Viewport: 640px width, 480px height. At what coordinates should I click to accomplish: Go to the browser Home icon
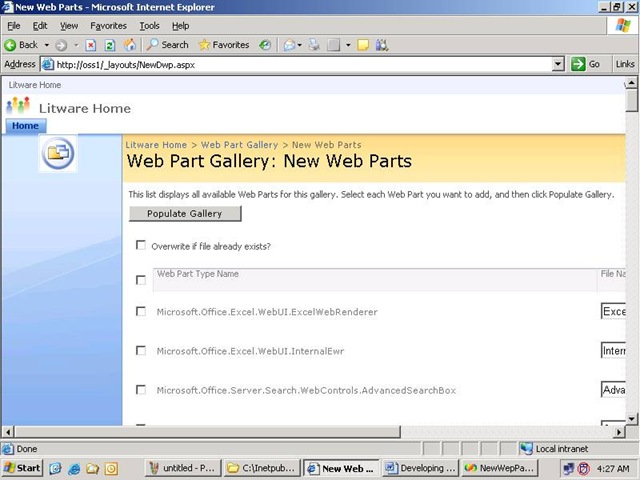tap(130, 44)
